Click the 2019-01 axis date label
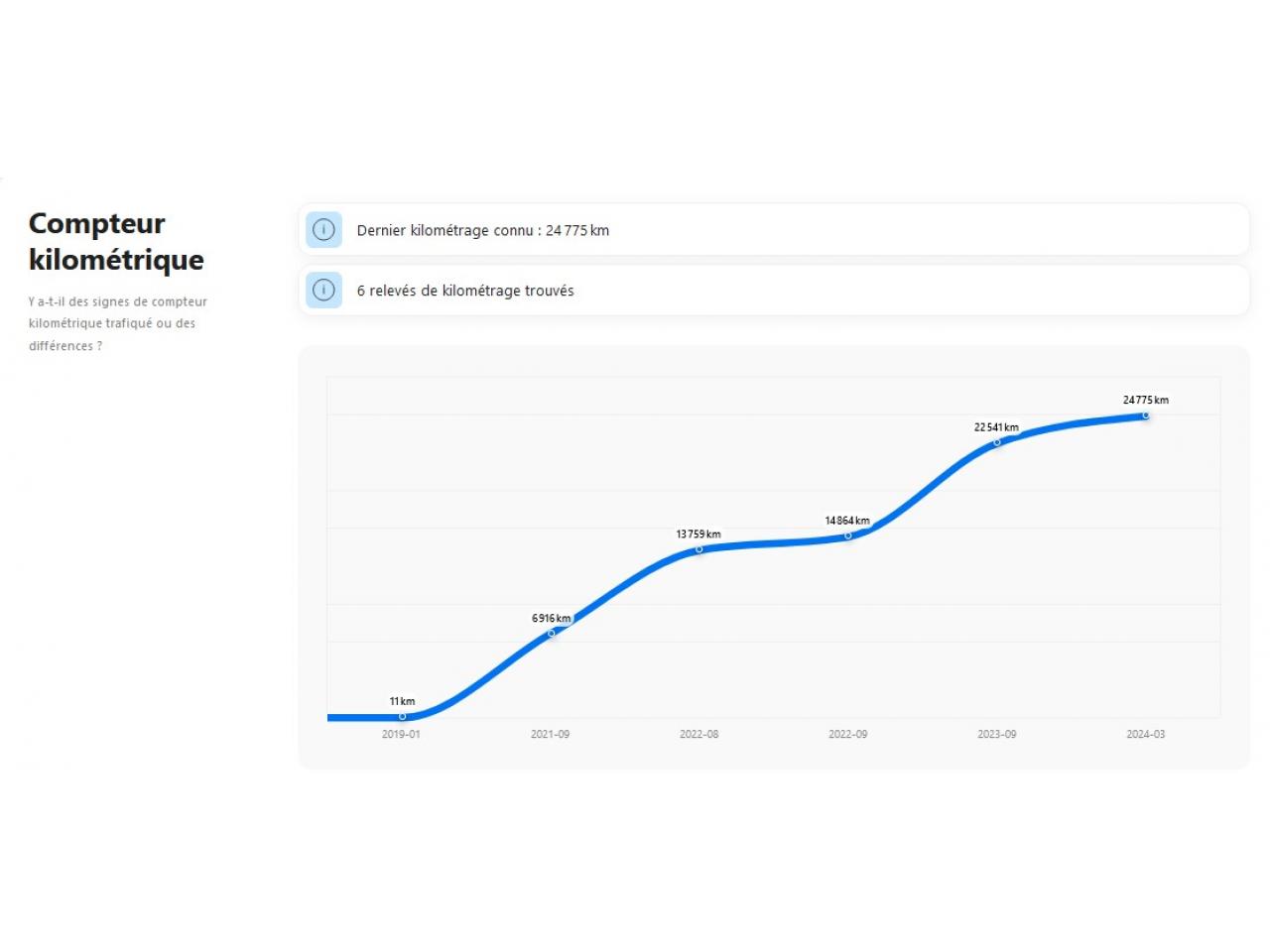1270x952 pixels. tap(401, 735)
